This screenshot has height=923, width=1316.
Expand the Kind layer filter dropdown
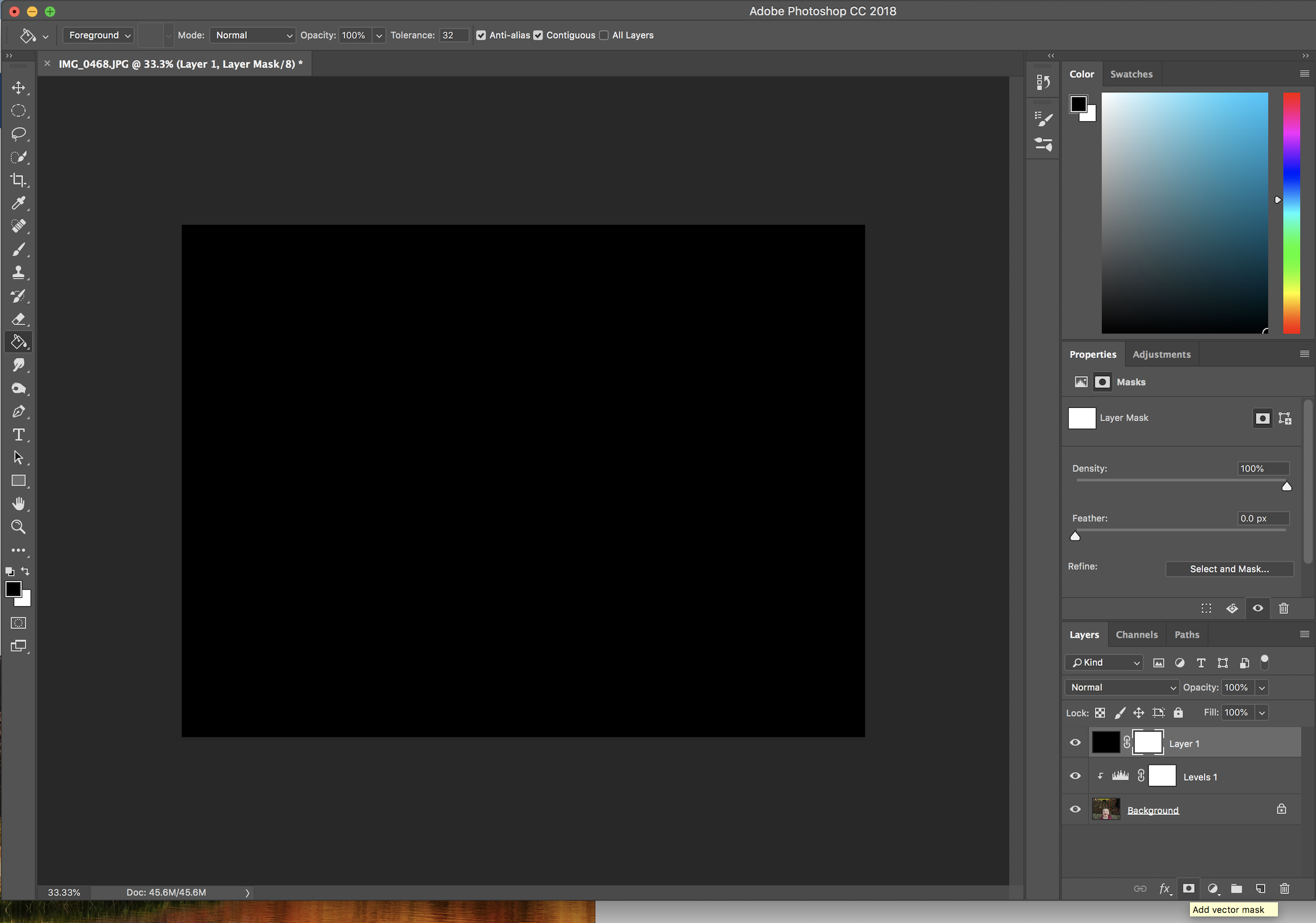click(1105, 663)
